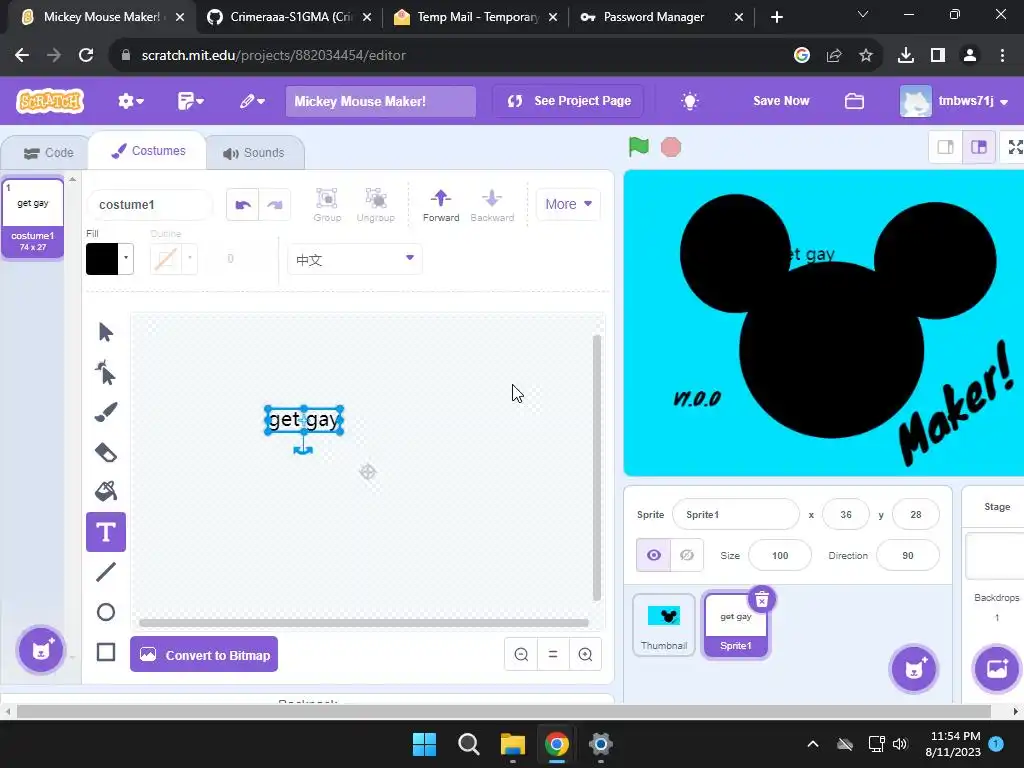Open a new browser tab
The width and height of the screenshot is (1024, 768).
(776, 17)
